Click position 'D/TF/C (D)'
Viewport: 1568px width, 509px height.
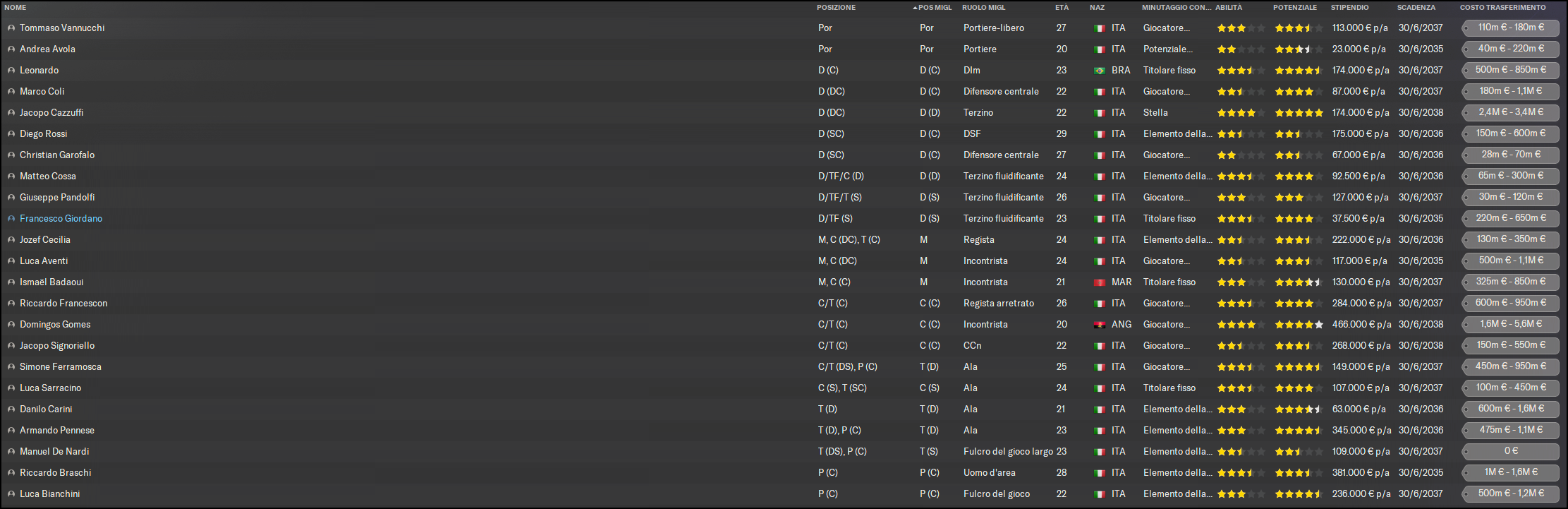click(x=841, y=176)
